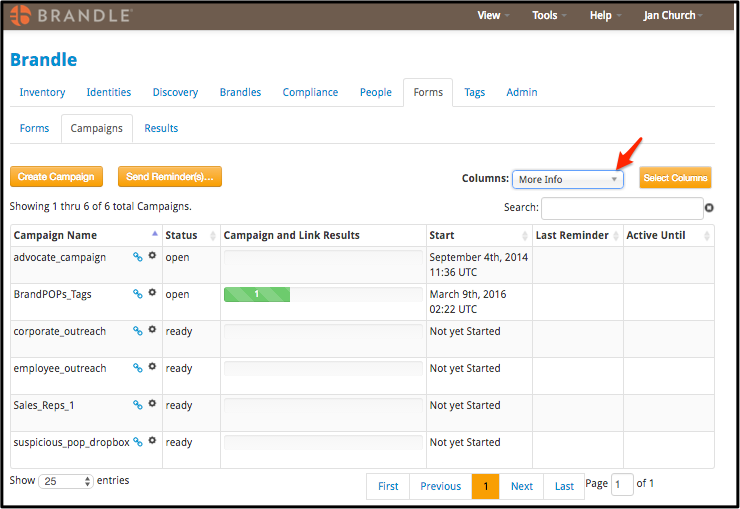This screenshot has height=509, width=740.
Task: Click link icon for corporate_outreach
Action: [x=137, y=331]
